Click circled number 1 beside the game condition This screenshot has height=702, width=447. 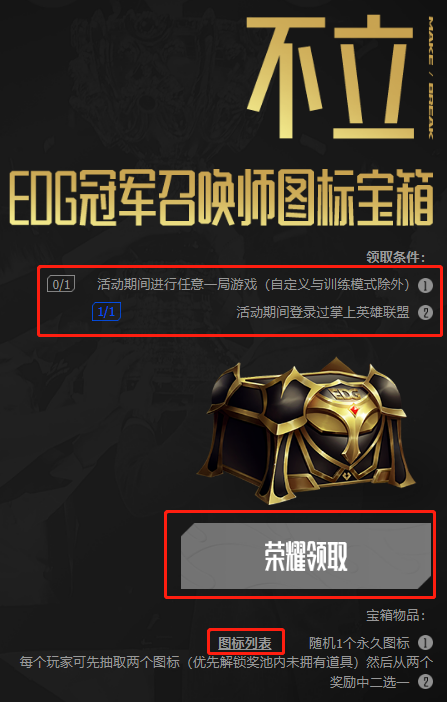point(425,285)
